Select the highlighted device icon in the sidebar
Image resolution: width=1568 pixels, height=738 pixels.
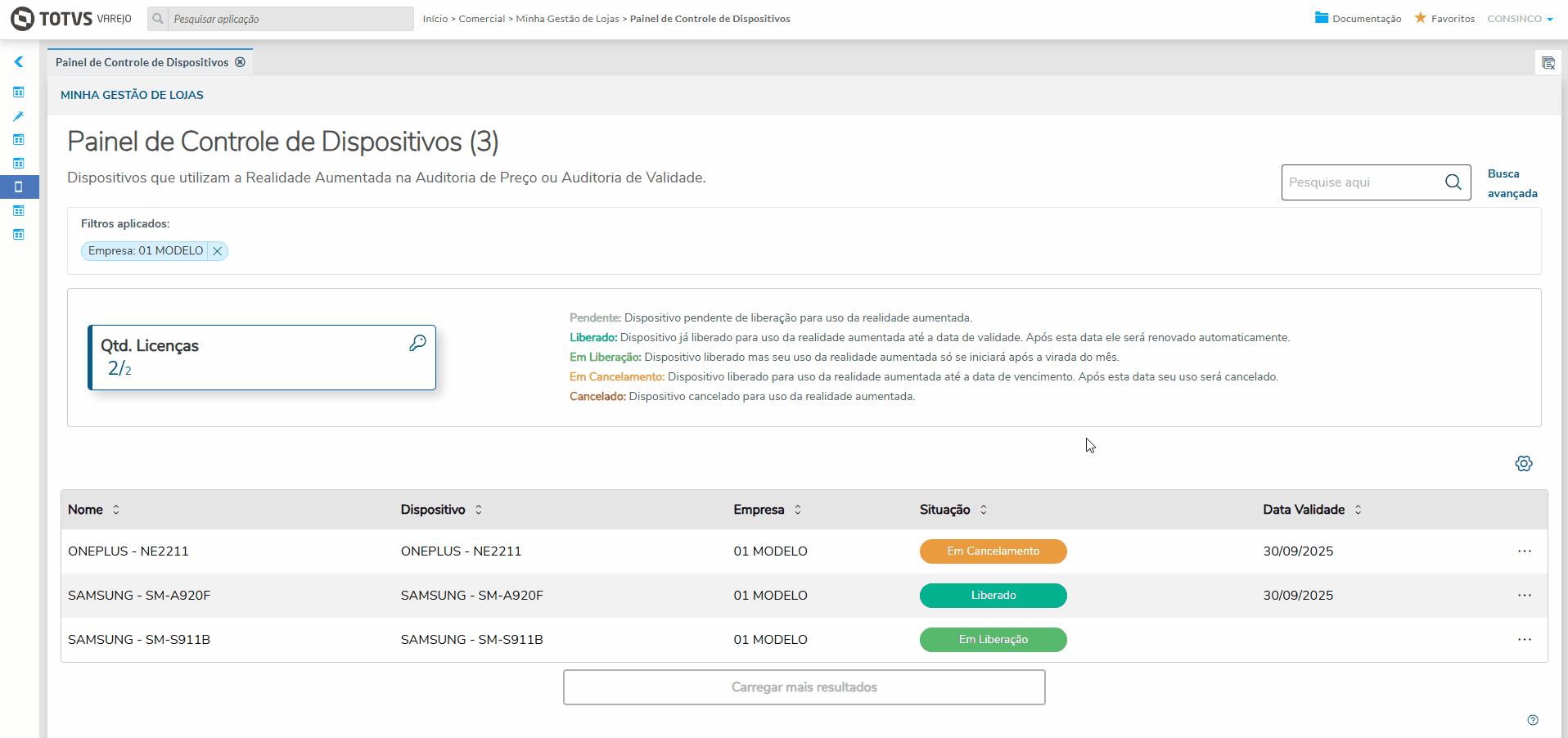pyautogui.click(x=18, y=187)
